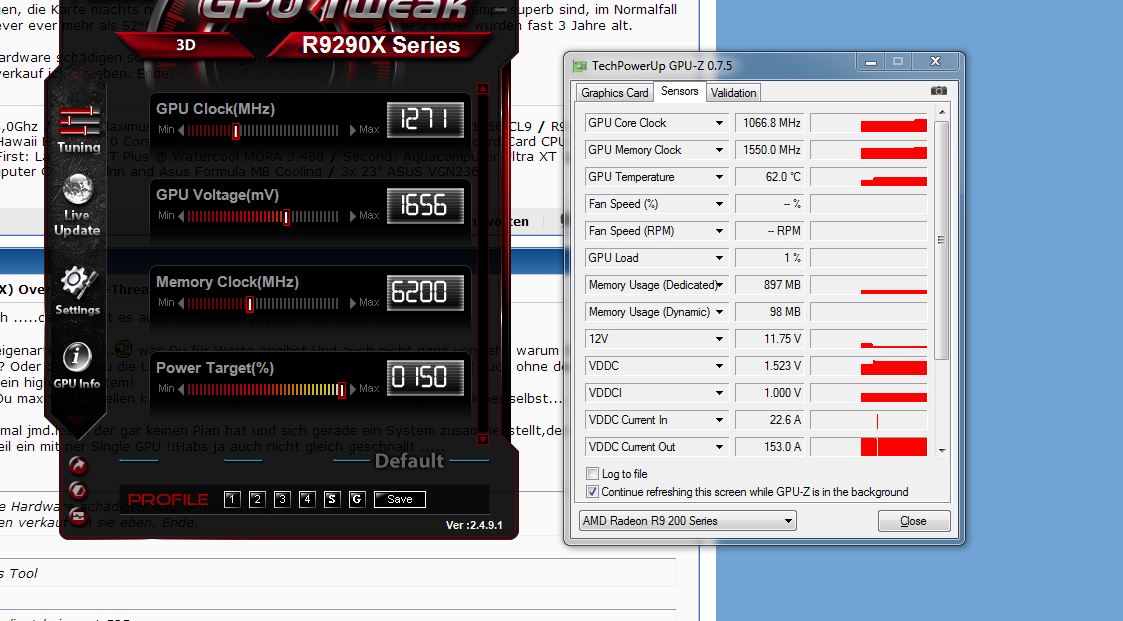Click the GPU Voltage slider handle

click(286, 217)
